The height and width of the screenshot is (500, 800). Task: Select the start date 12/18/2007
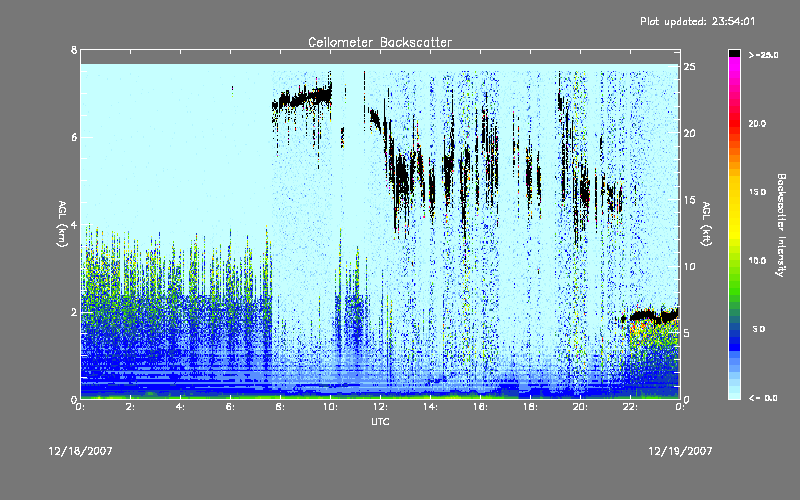[81, 451]
